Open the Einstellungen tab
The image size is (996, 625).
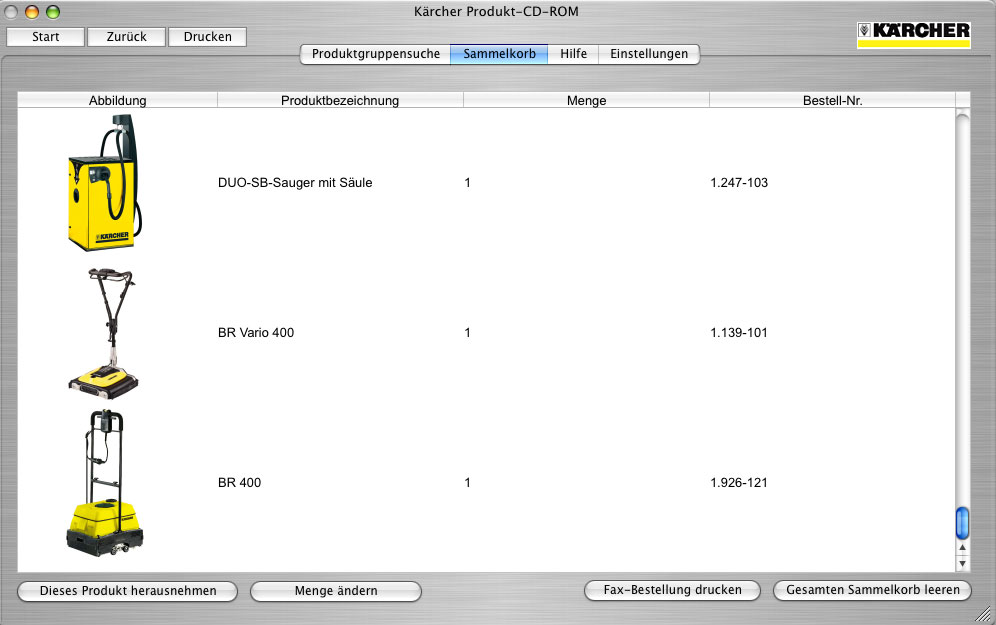649,54
